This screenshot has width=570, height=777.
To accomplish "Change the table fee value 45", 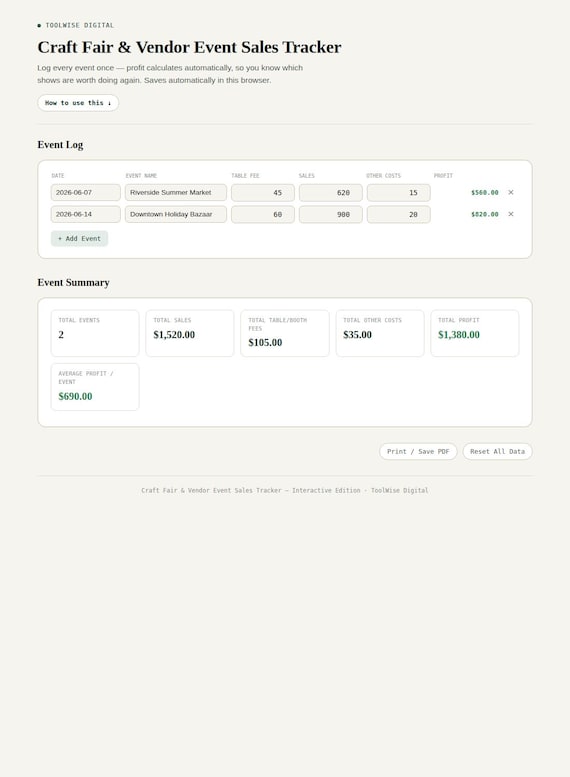I will click(x=263, y=193).
